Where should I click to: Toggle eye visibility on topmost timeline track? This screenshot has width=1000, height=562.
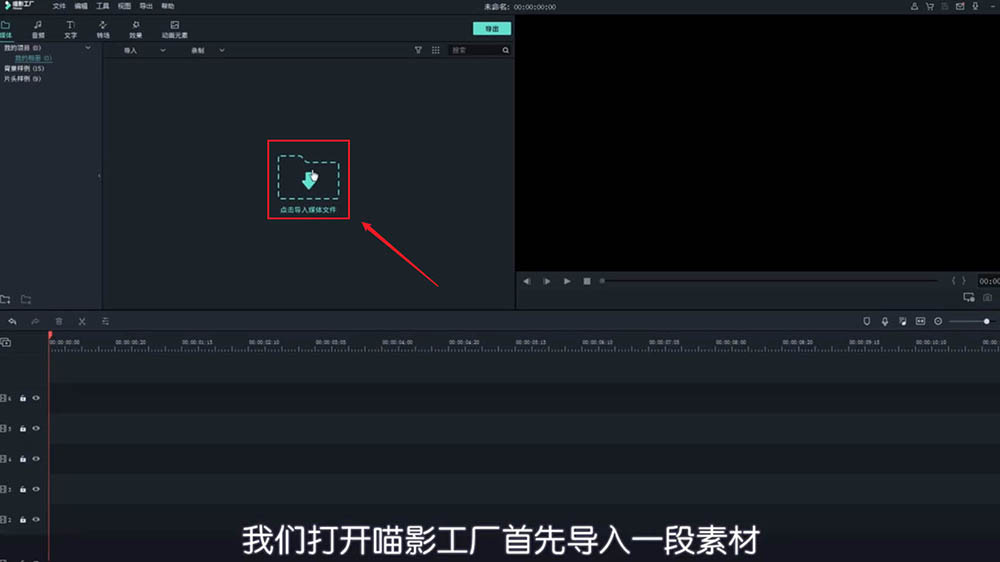click(x=36, y=398)
